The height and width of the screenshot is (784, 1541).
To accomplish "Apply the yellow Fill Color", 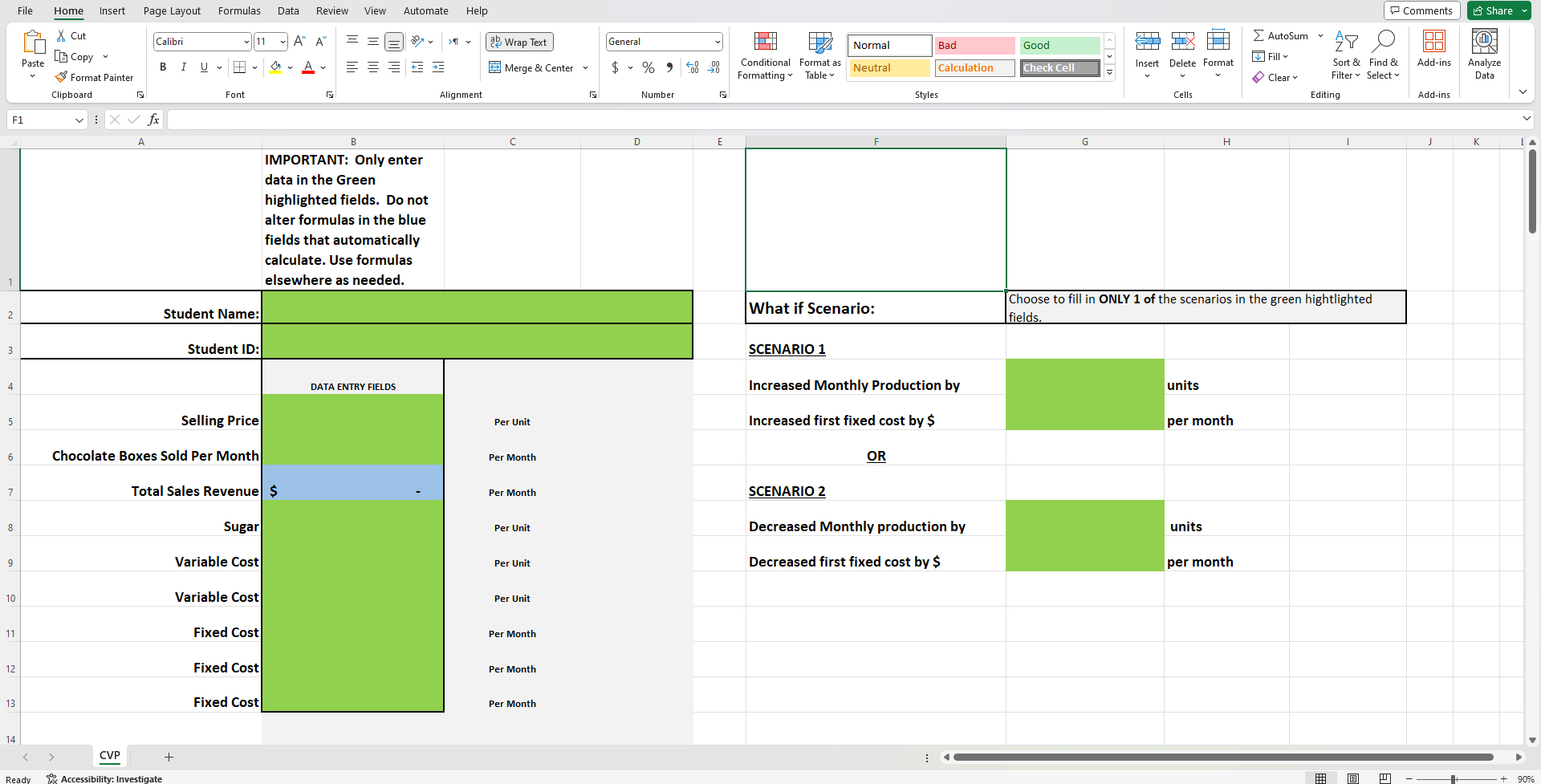I will (x=275, y=67).
